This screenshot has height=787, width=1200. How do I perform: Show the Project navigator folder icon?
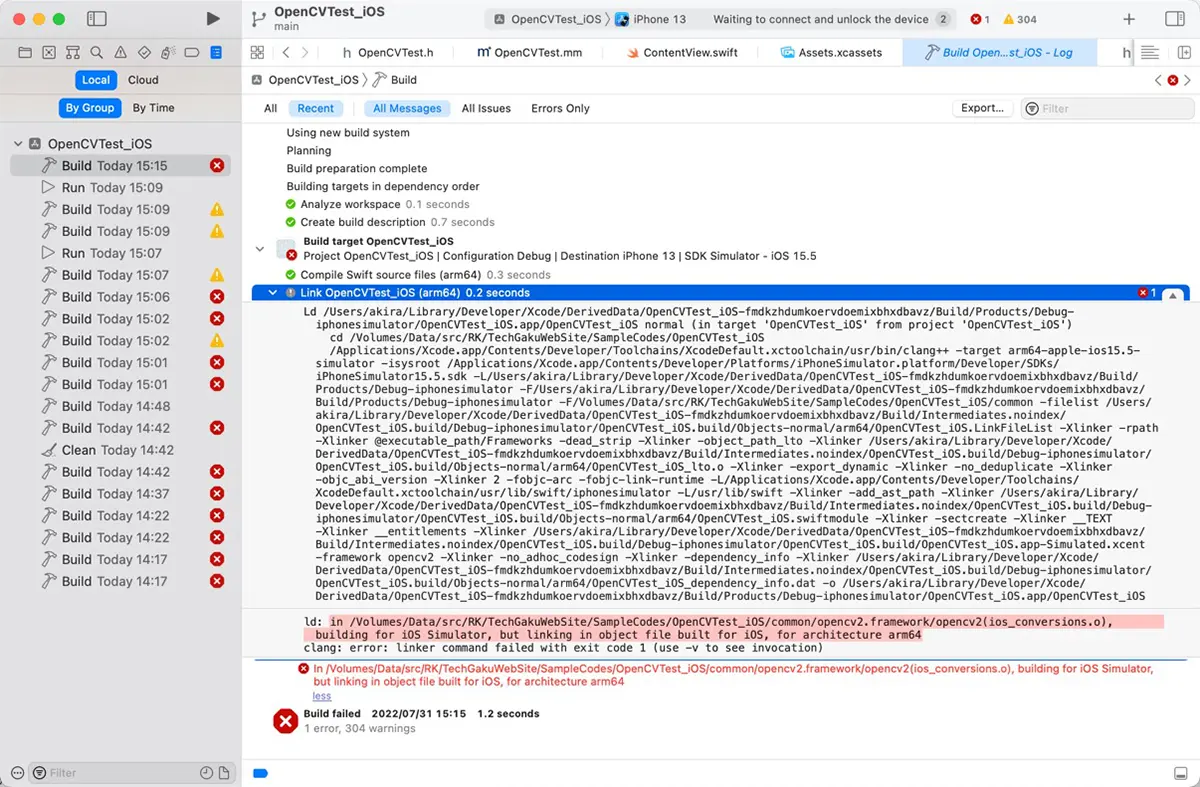tap(24, 52)
